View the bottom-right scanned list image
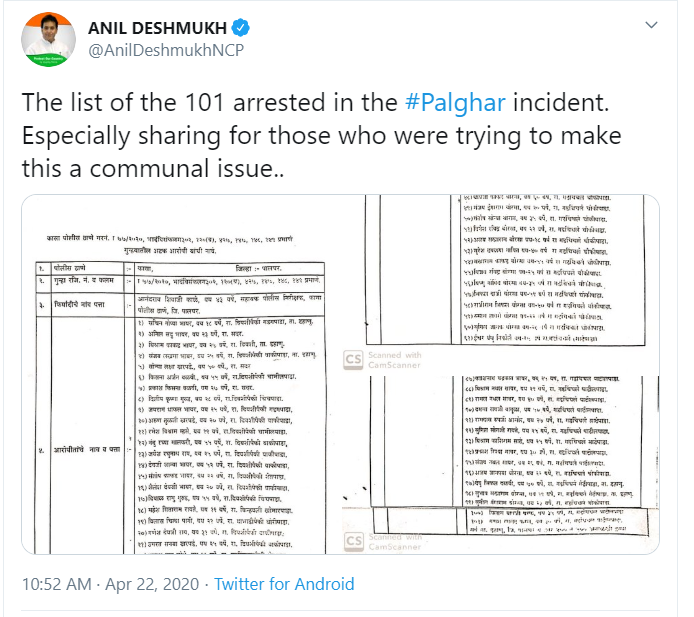The width and height of the screenshot is (694, 617). point(501,465)
